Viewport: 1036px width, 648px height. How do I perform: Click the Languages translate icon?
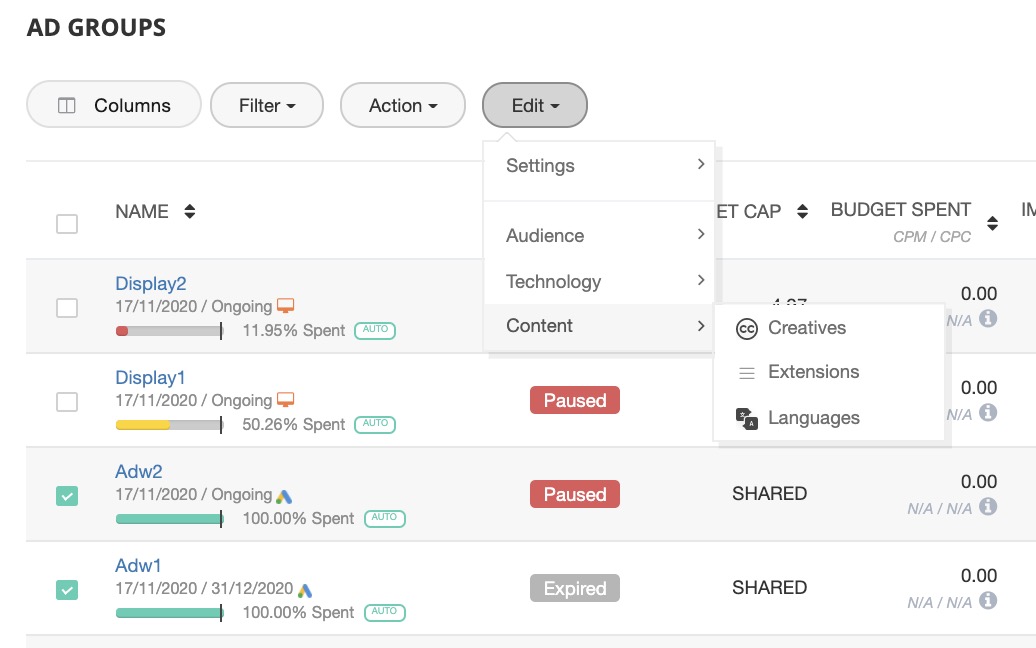click(746, 419)
